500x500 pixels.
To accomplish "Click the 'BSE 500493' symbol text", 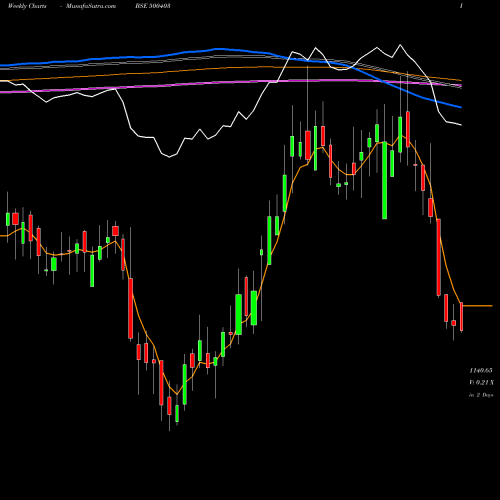I will click(x=153, y=6).
